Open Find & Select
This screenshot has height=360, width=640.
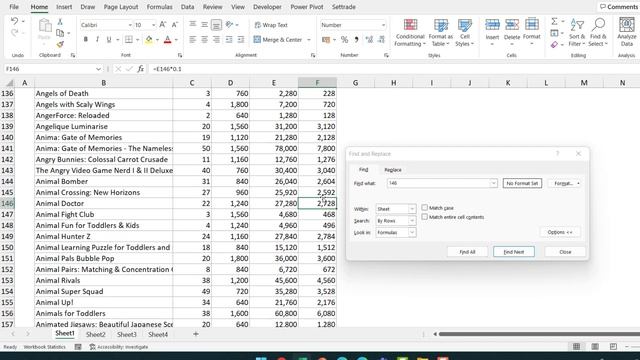coord(599,33)
